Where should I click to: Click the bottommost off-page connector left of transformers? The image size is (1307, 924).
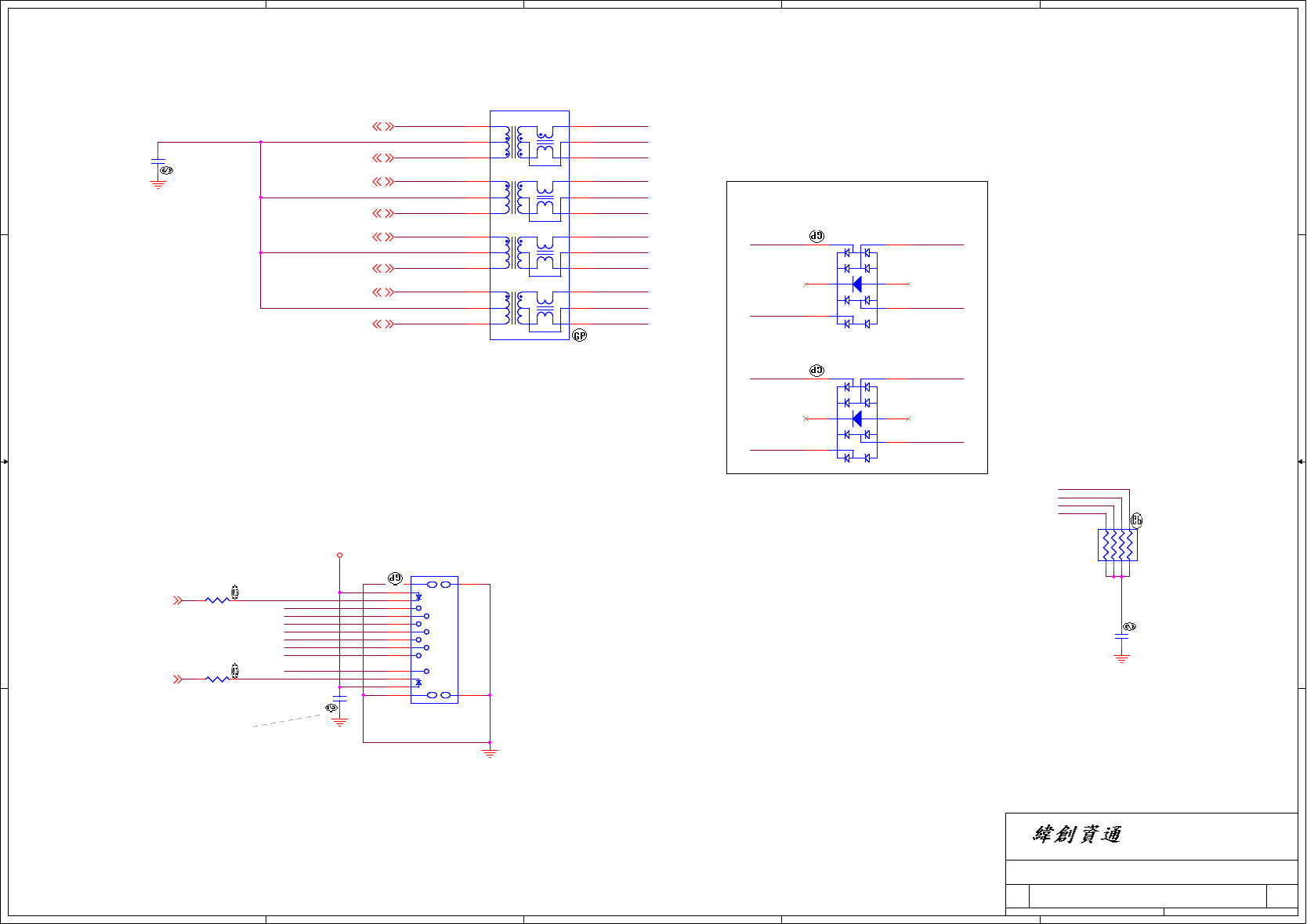(383, 324)
